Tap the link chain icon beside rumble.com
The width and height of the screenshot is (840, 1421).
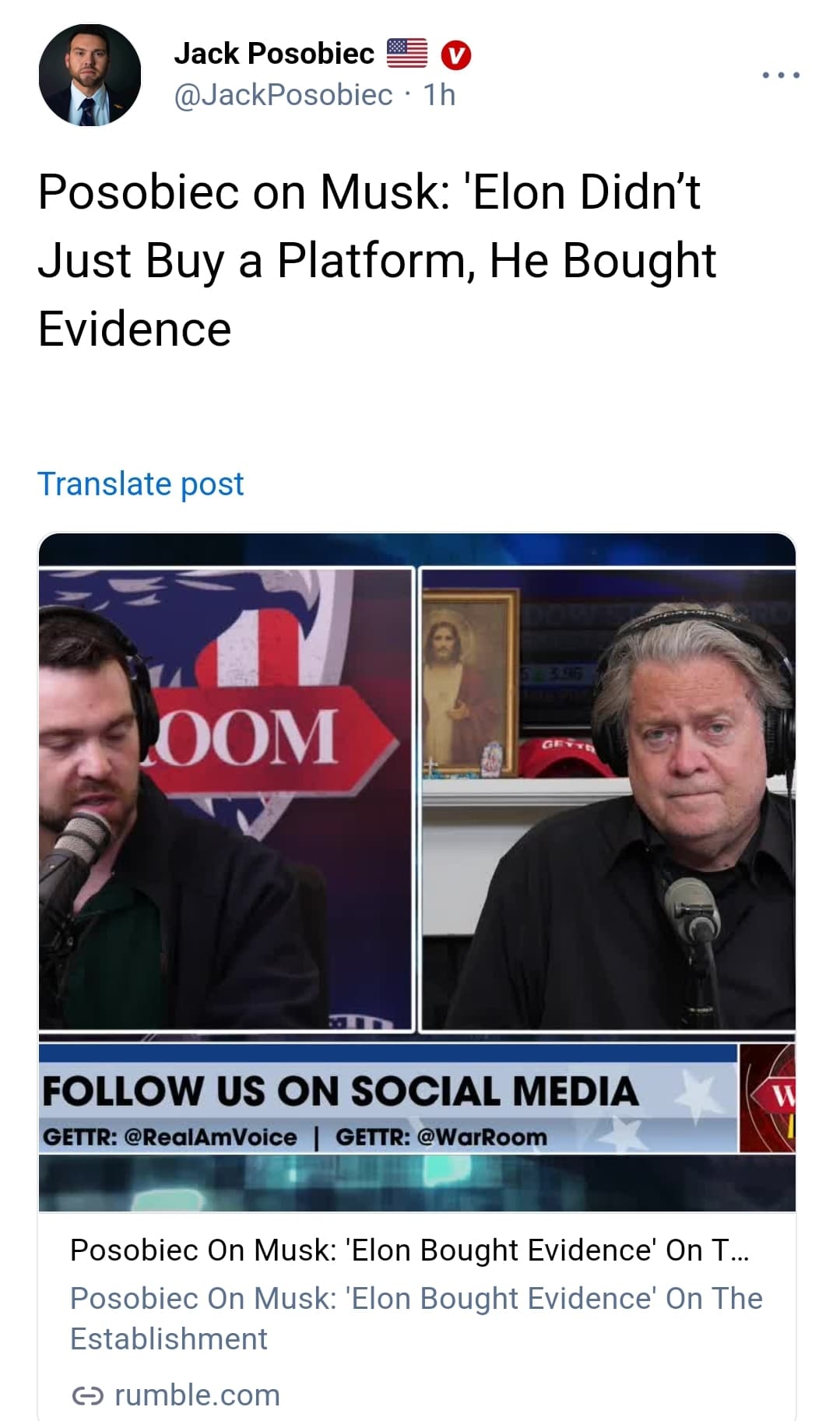coord(86,1395)
